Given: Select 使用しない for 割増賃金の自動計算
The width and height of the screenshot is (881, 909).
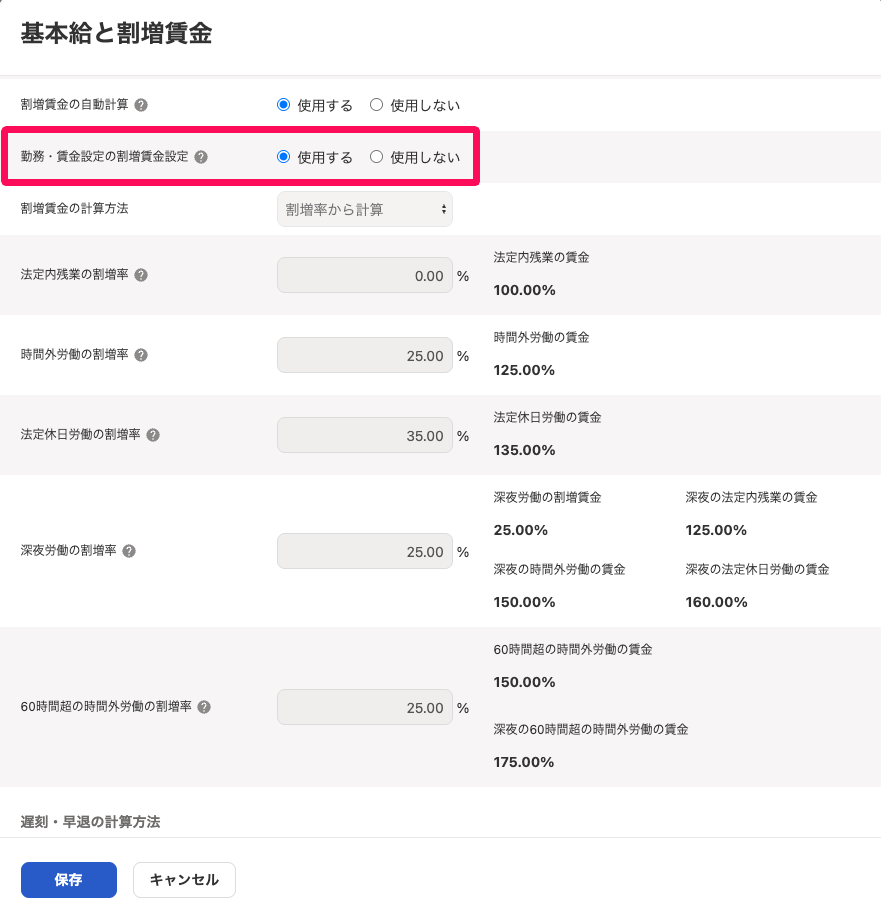Looking at the screenshot, I should click(377, 105).
